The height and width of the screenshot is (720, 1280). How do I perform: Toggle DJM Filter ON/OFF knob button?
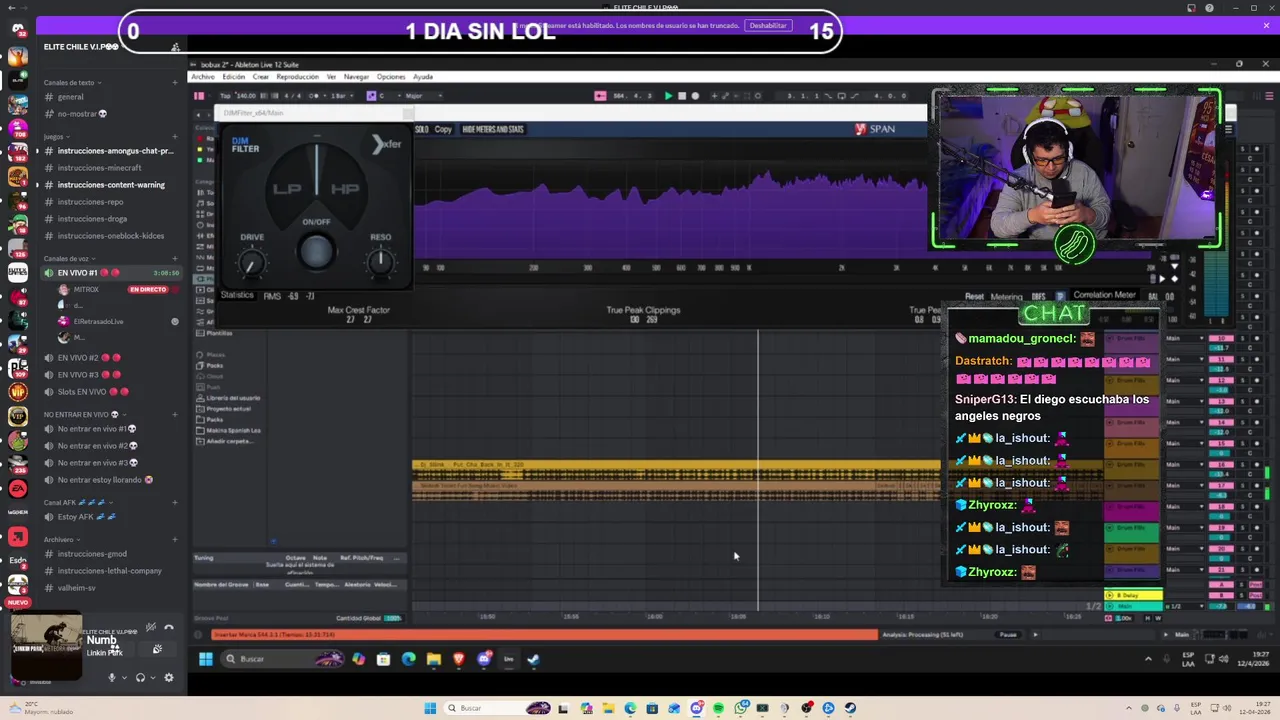[x=316, y=251]
